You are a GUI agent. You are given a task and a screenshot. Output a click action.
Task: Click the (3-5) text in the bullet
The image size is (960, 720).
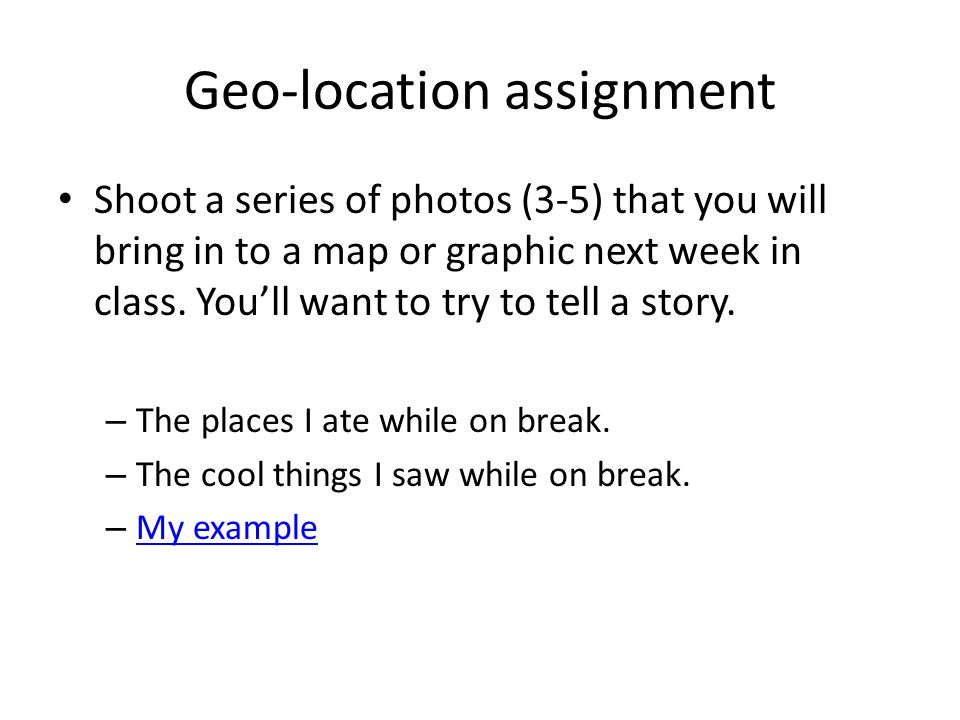point(563,201)
